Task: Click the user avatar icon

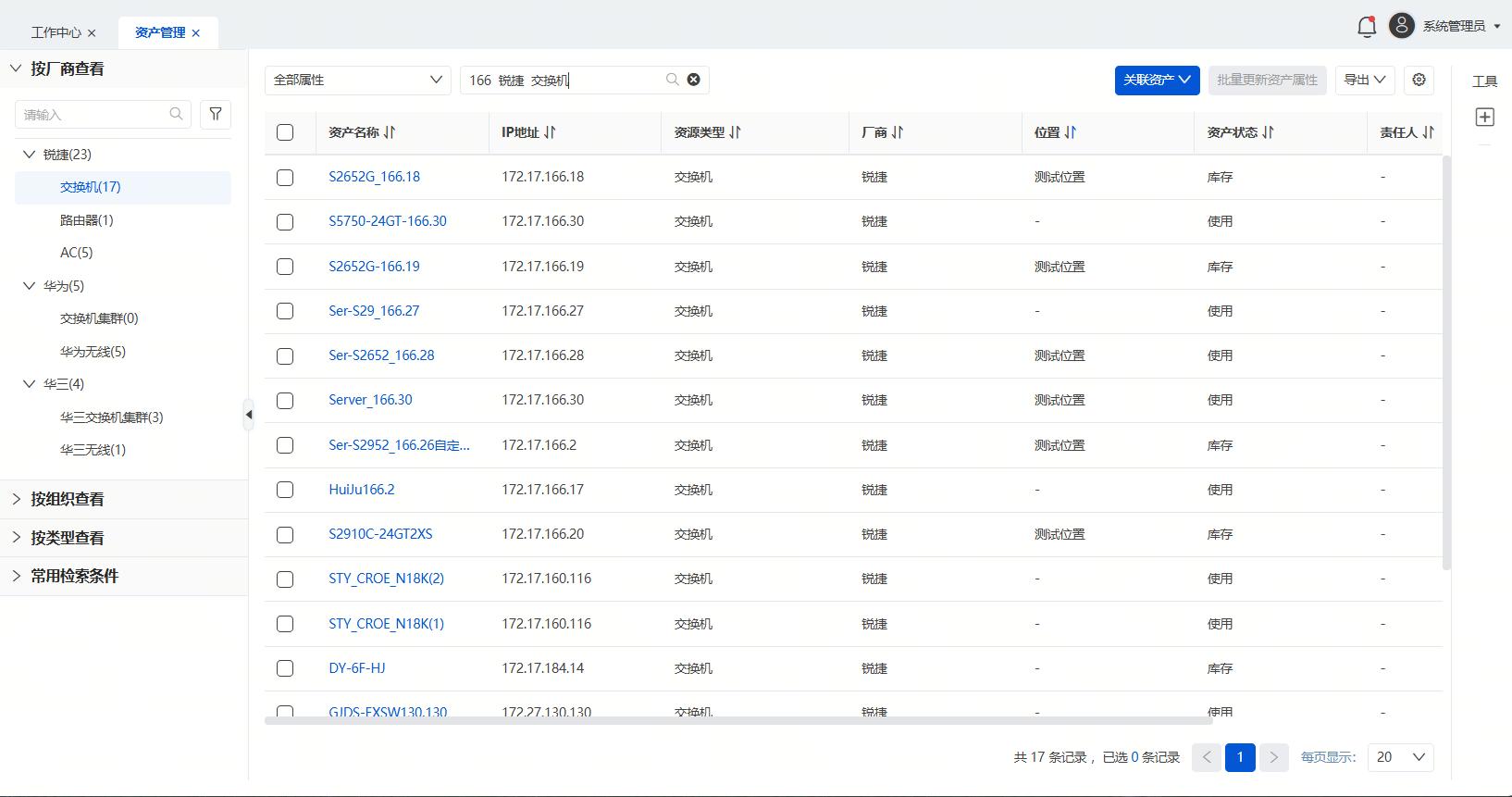Action: [1402, 26]
